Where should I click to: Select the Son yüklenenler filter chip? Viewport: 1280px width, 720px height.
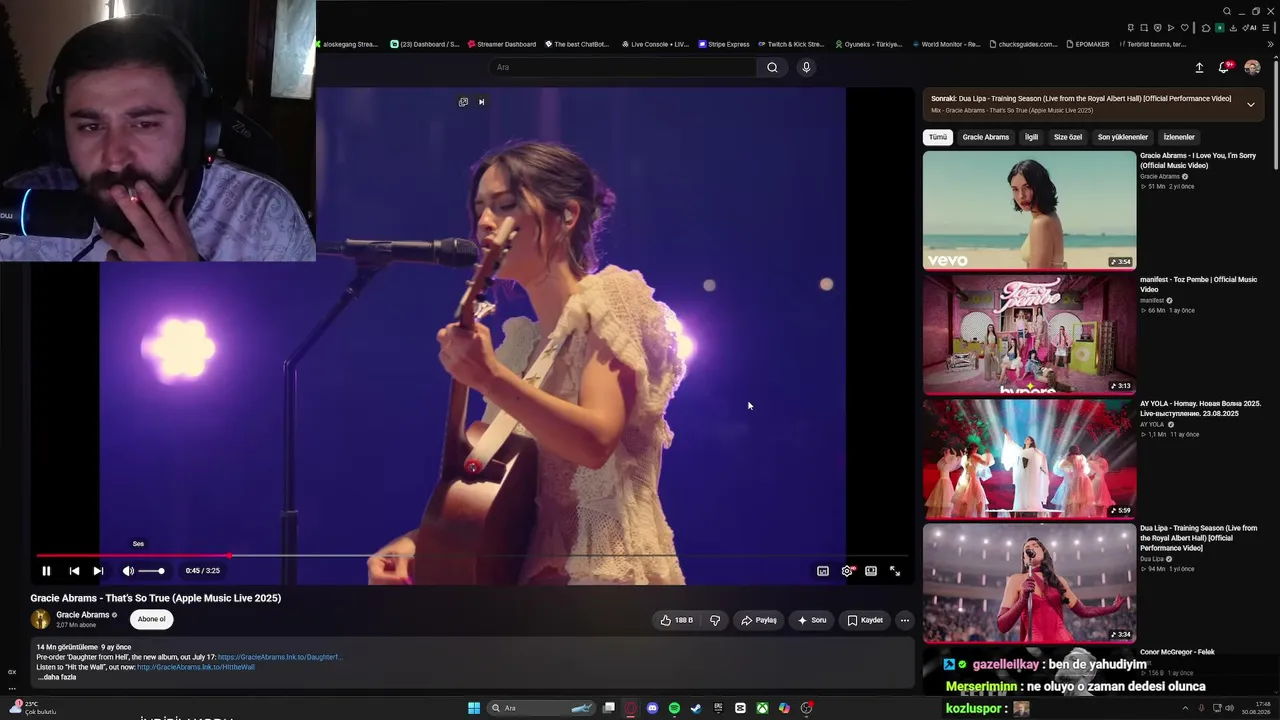click(1123, 137)
